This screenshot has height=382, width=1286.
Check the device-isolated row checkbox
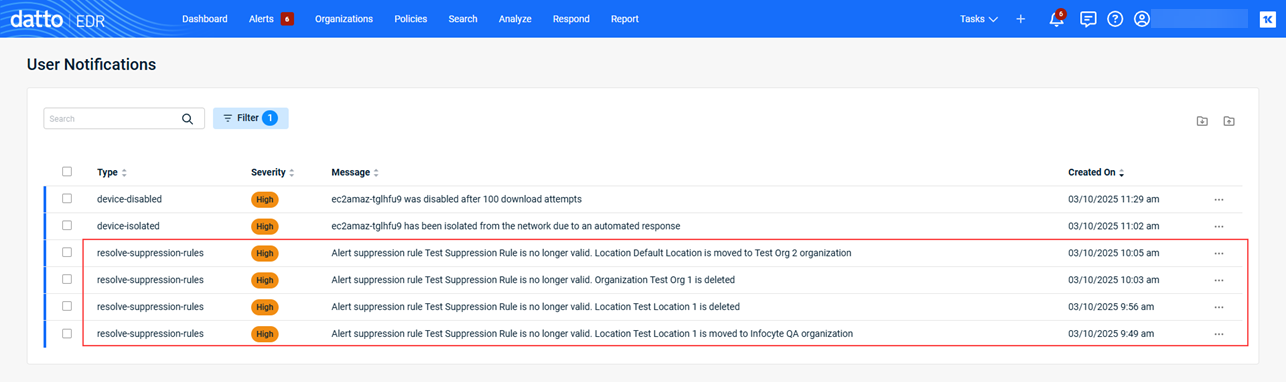coord(67,226)
